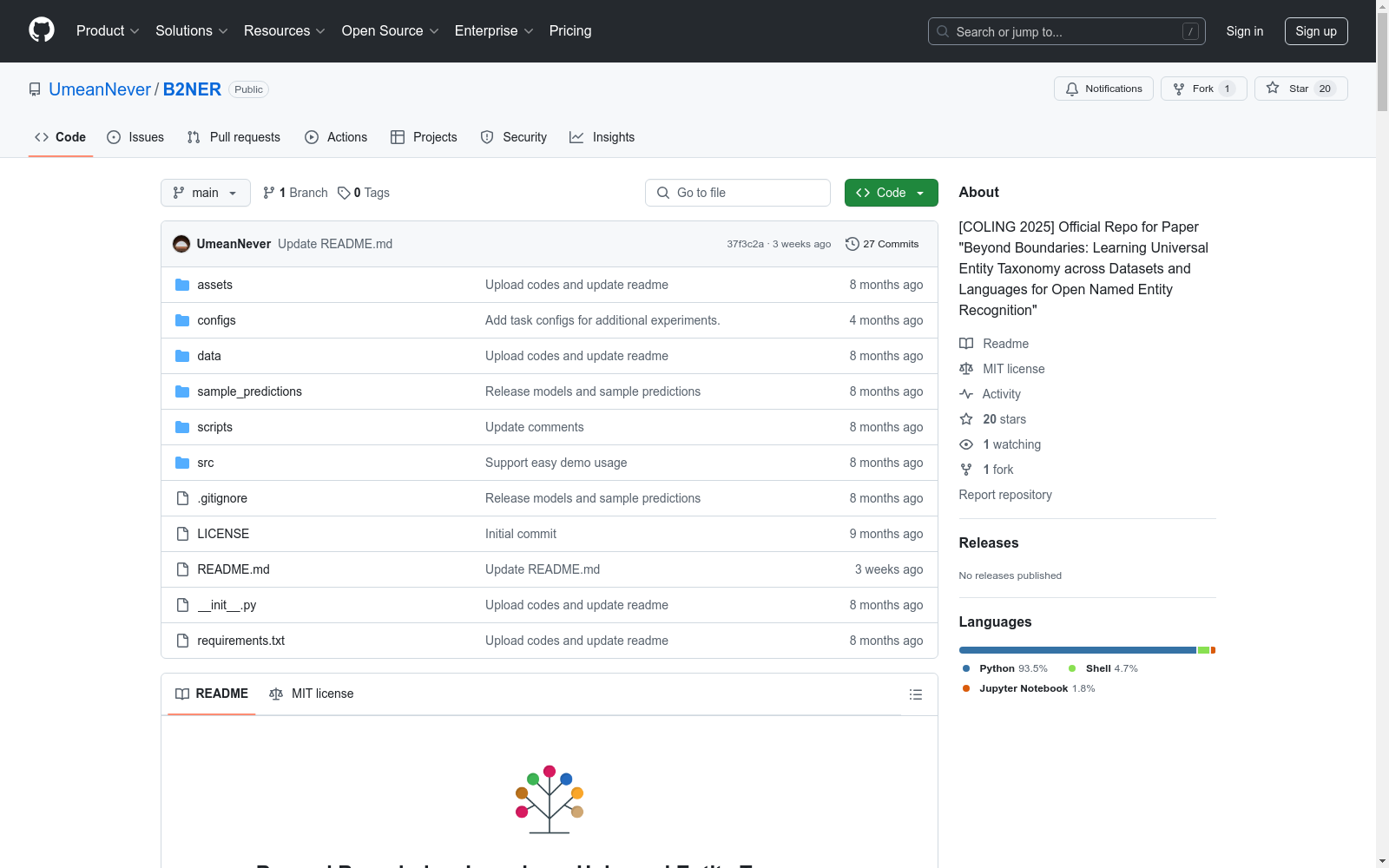Click the configs folder icon

click(x=182, y=320)
